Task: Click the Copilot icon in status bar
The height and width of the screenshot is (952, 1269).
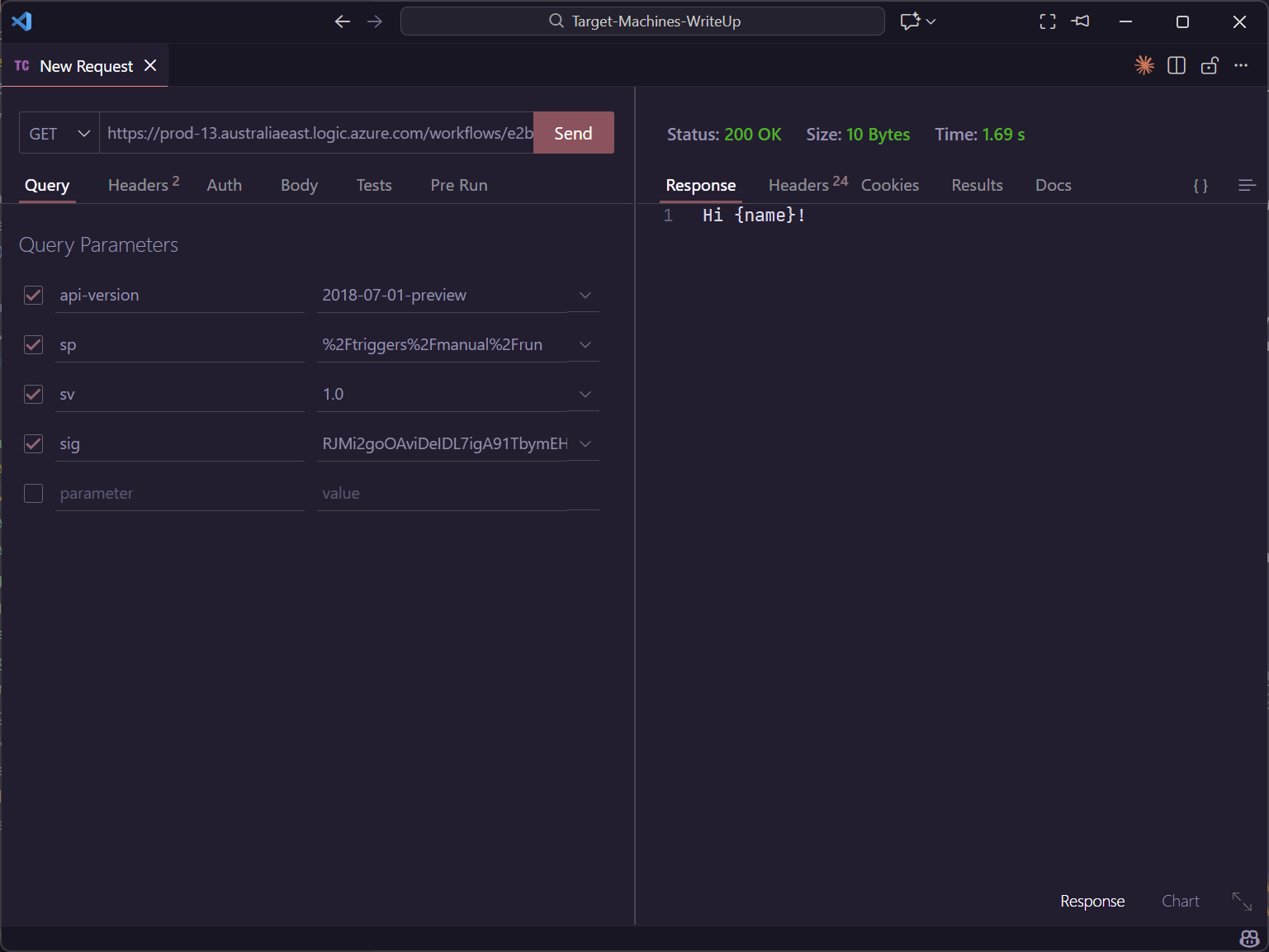Action: (1248, 939)
